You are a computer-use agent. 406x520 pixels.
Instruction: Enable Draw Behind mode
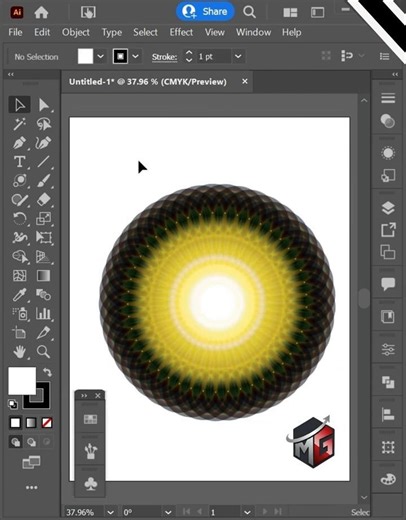(x=31, y=442)
